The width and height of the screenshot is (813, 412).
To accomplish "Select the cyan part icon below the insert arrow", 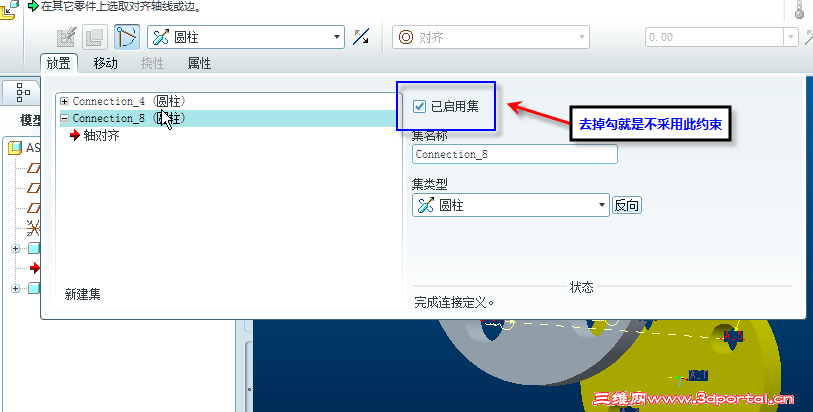I will point(34,288).
